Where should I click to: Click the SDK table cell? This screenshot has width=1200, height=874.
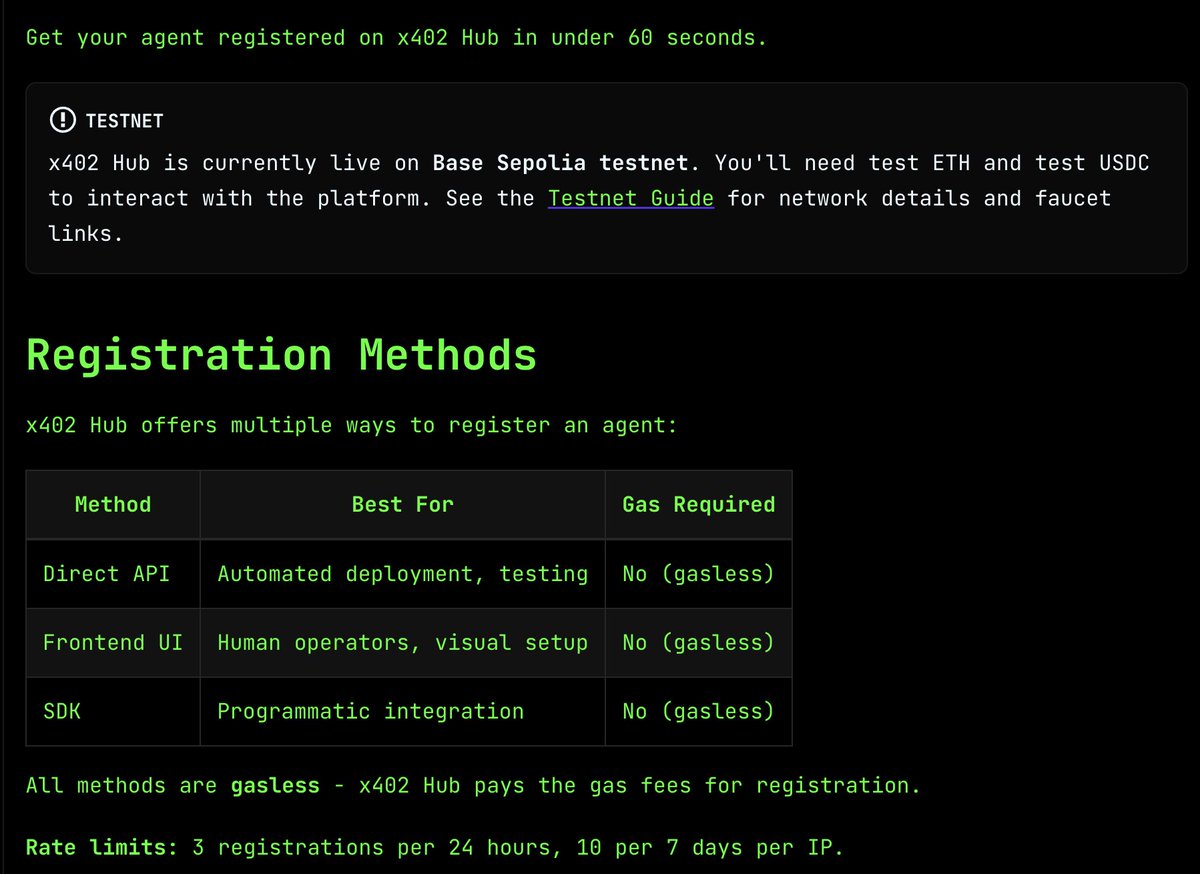(113, 712)
